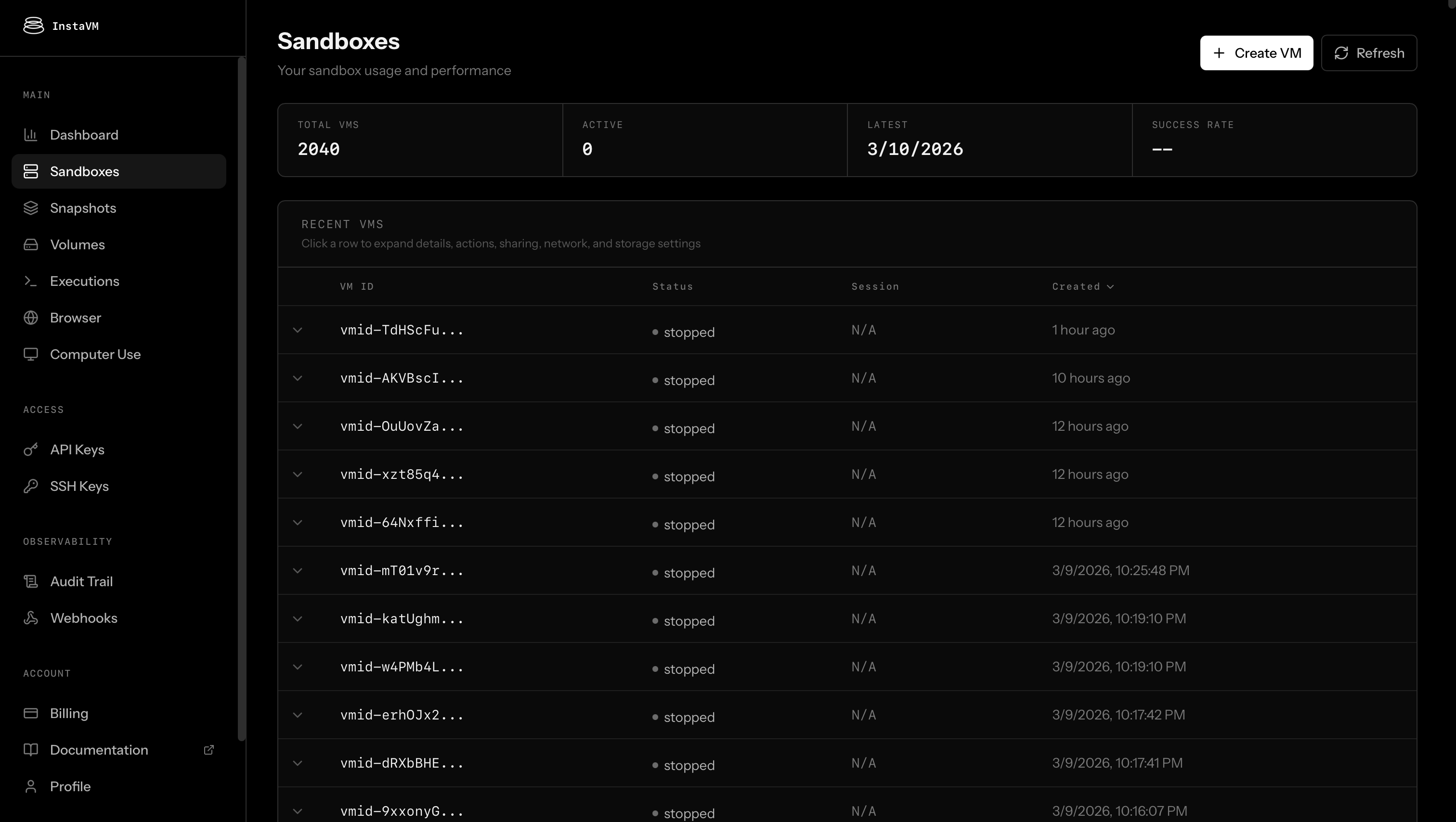Click the sidebar vertical scrollbar
This screenshot has width=1456, height=822.
242,396
